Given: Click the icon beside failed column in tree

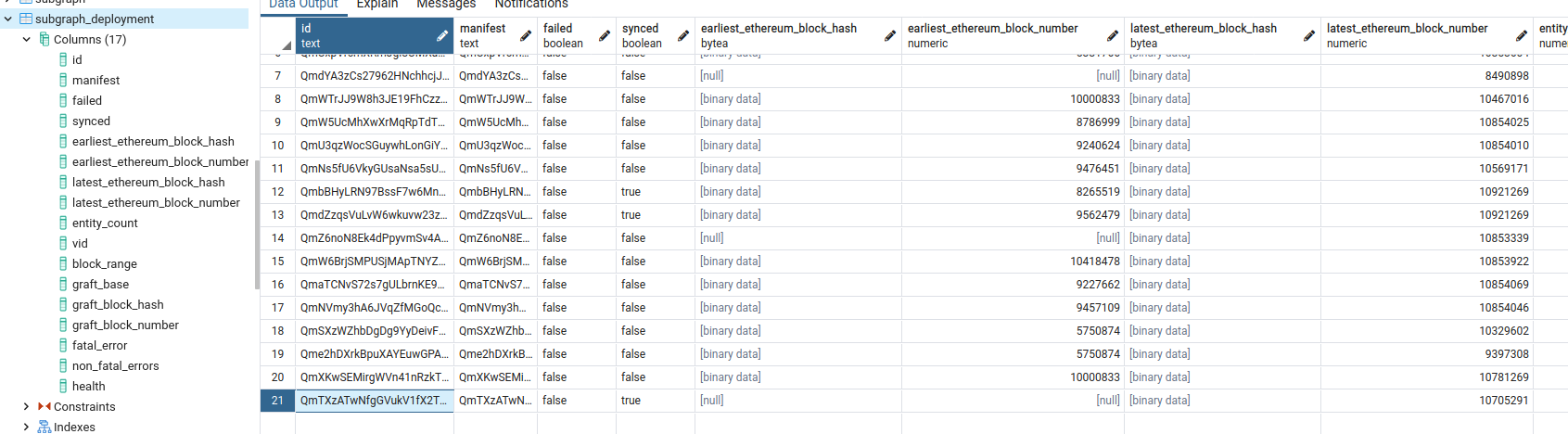Looking at the screenshot, I should [x=63, y=100].
